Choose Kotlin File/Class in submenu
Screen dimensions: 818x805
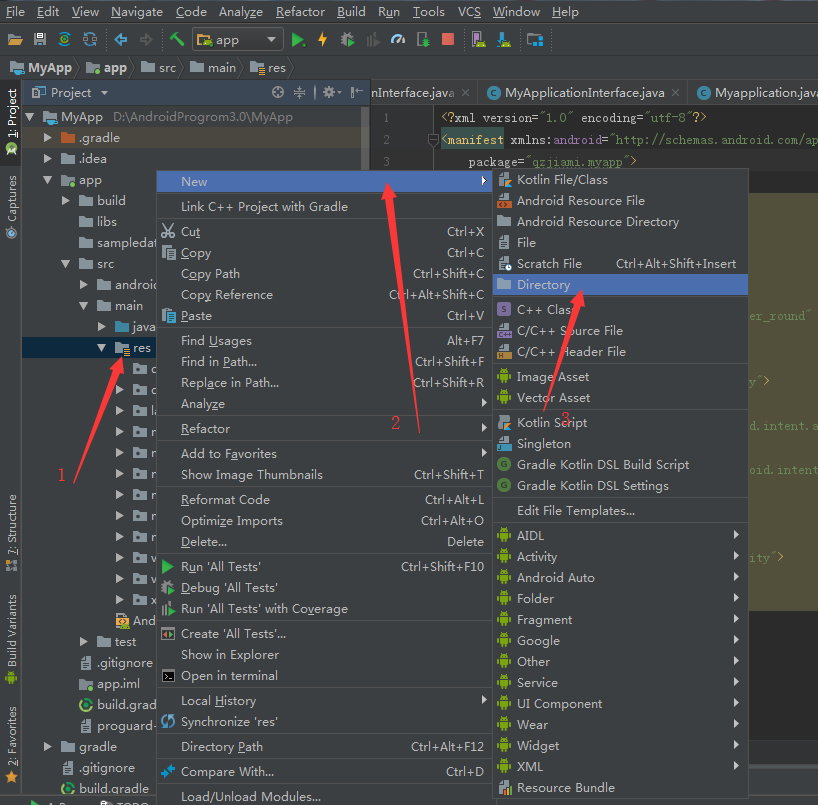(x=620, y=180)
